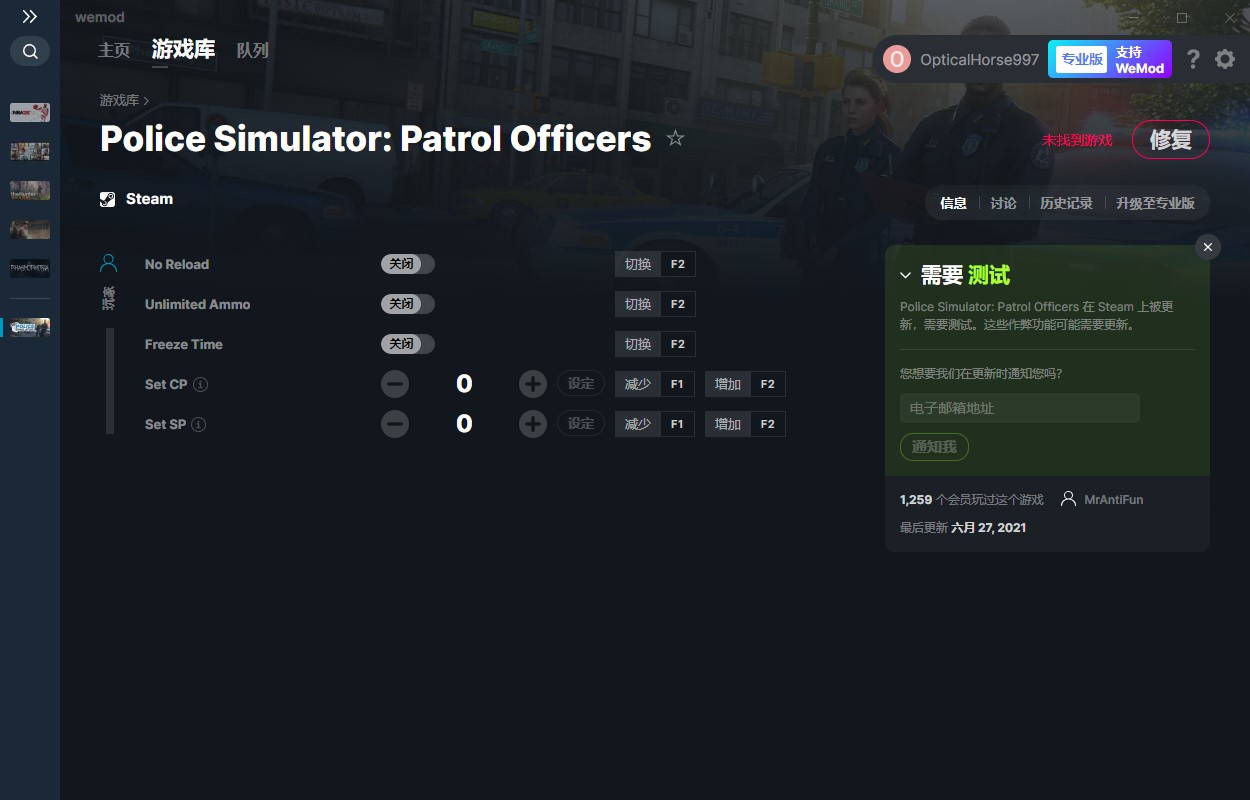Decrease Set SP with minus button
1250x800 pixels.
tap(395, 424)
